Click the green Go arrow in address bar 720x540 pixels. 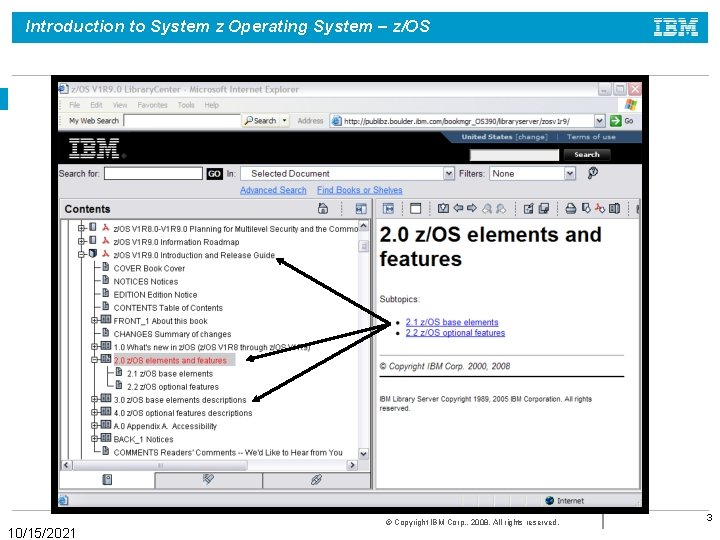tap(615, 121)
